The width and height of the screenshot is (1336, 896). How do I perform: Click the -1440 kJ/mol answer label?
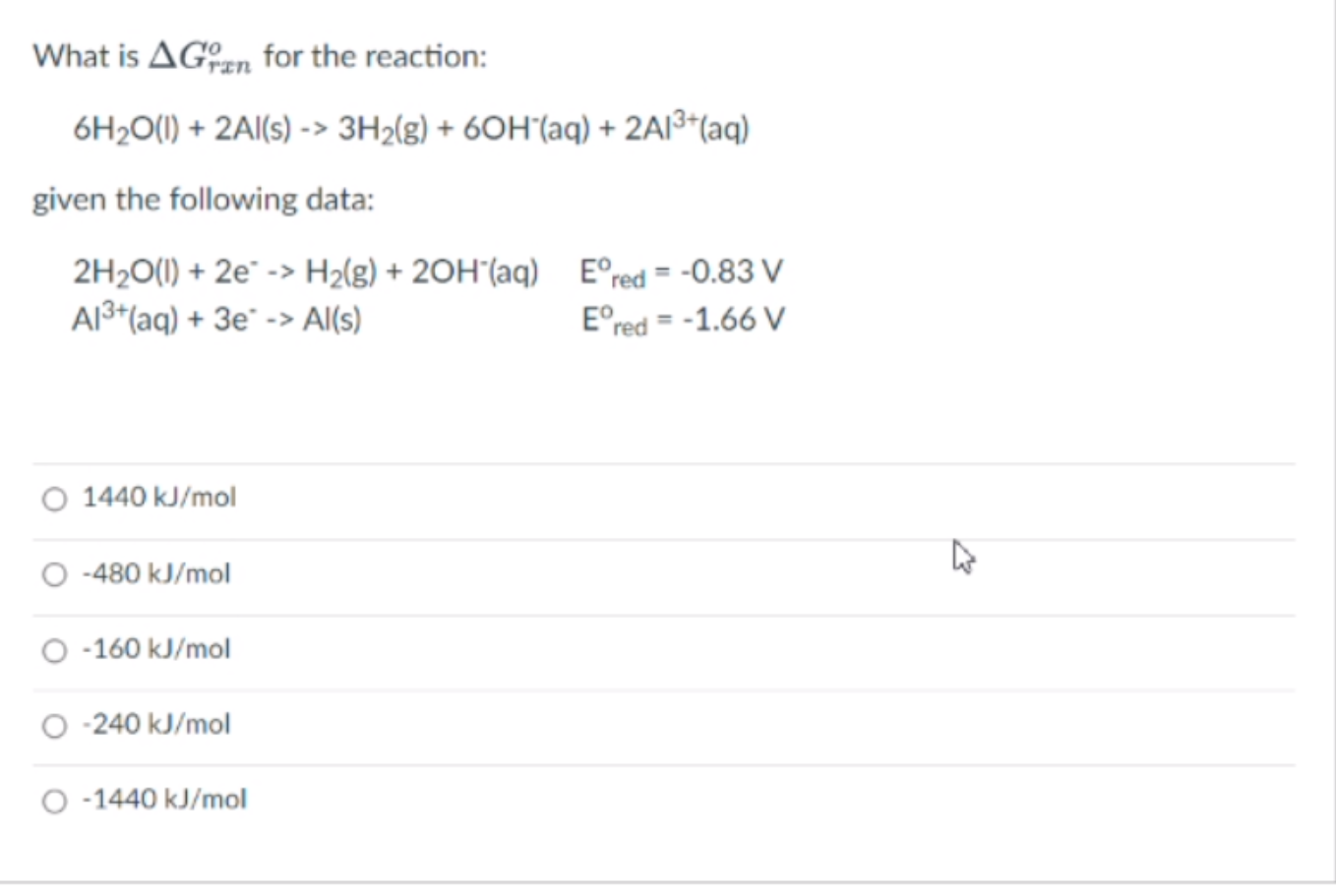pyautogui.click(x=165, y=800)
